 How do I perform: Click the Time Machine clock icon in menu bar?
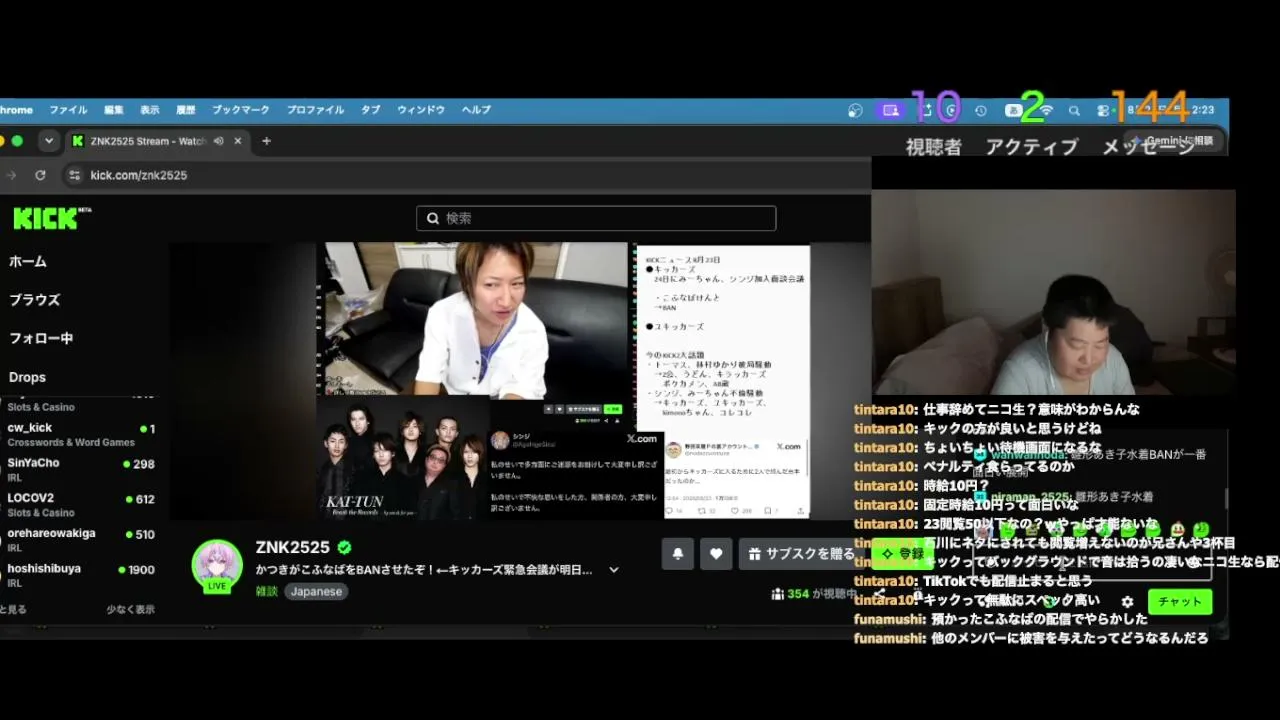pos(981,111)
